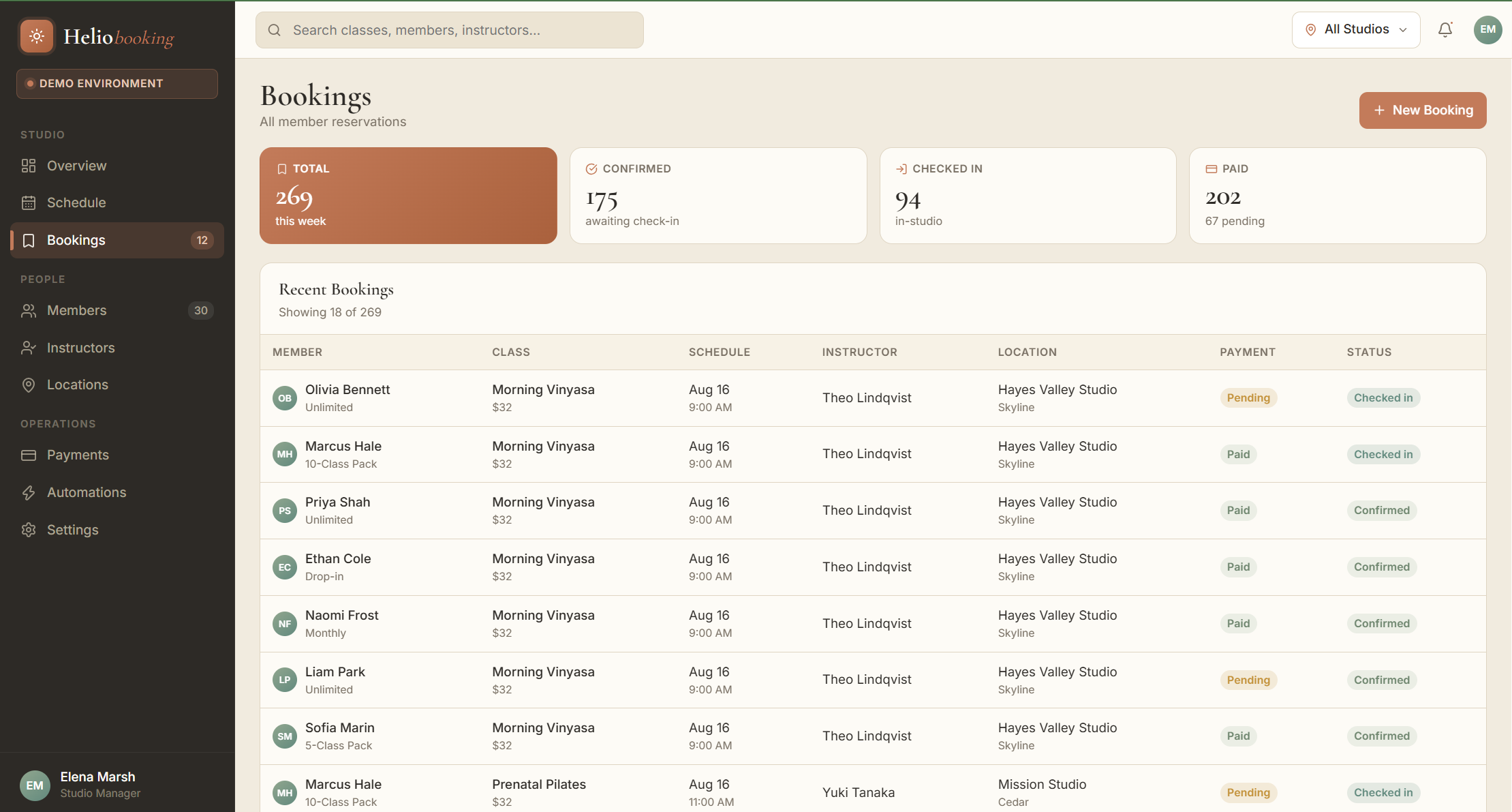Click the search classes input field
Screen dimensions: 1512x812
(450, 30)
